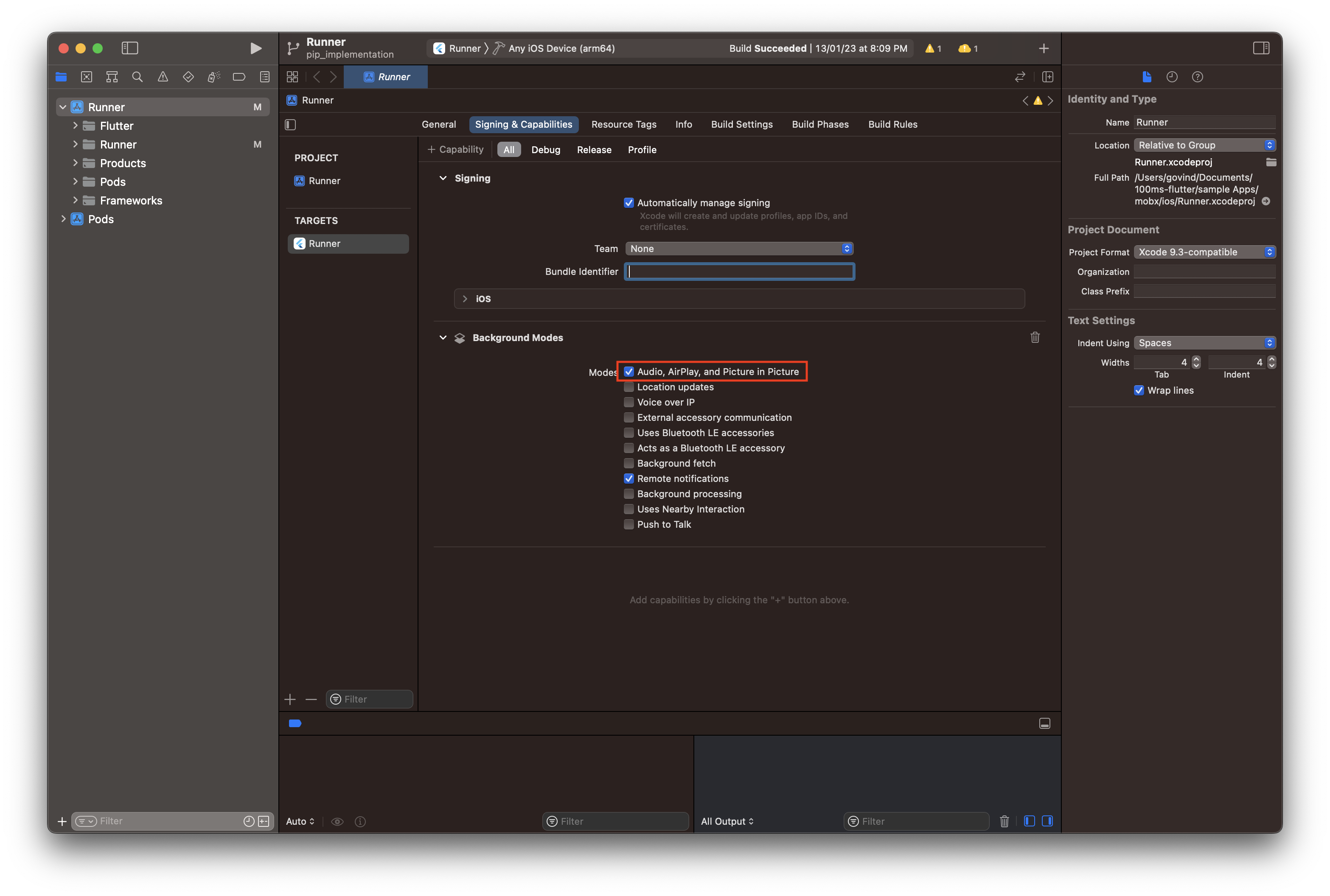The height and width of the screenshot is (896, 1330).
Task: Select the Issue navigator
Action: (163, 76)
